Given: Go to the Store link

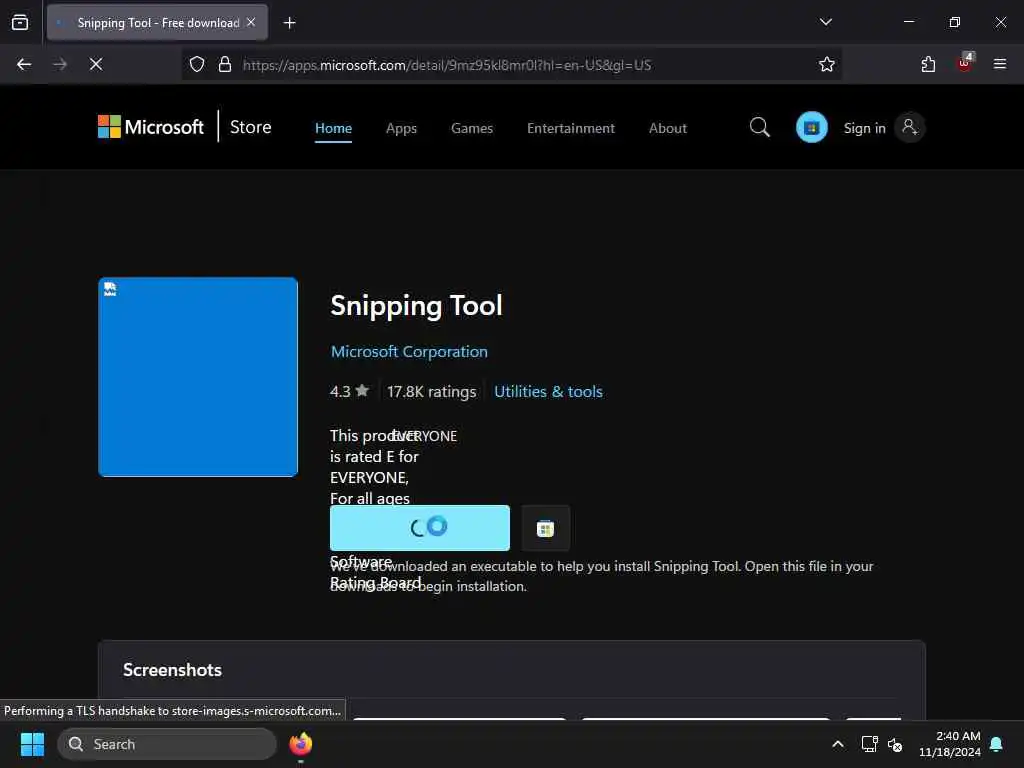Looking at the screenshot, I should pos(251,127).
